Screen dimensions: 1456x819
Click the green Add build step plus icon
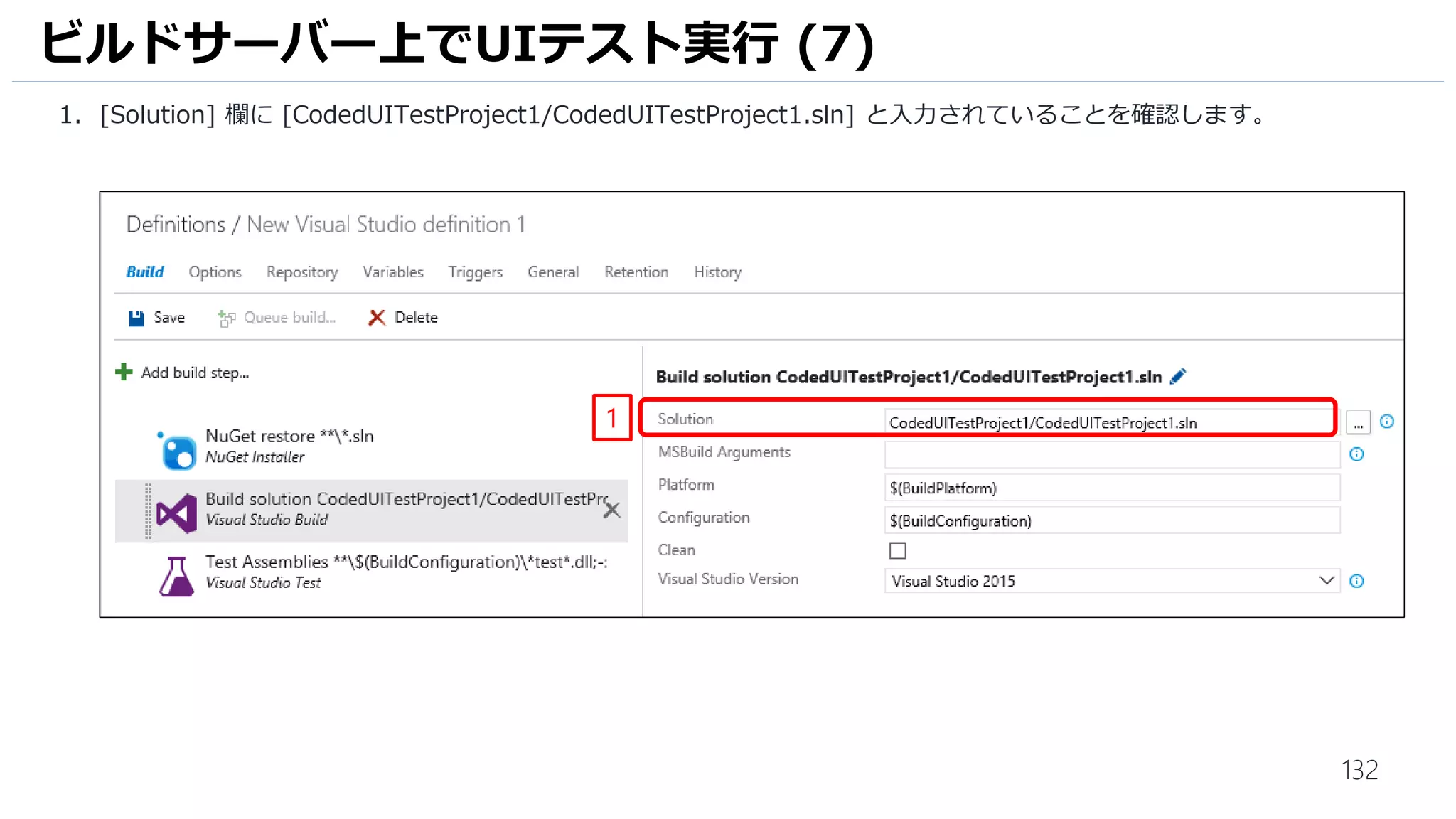click(x=124, y=372)
